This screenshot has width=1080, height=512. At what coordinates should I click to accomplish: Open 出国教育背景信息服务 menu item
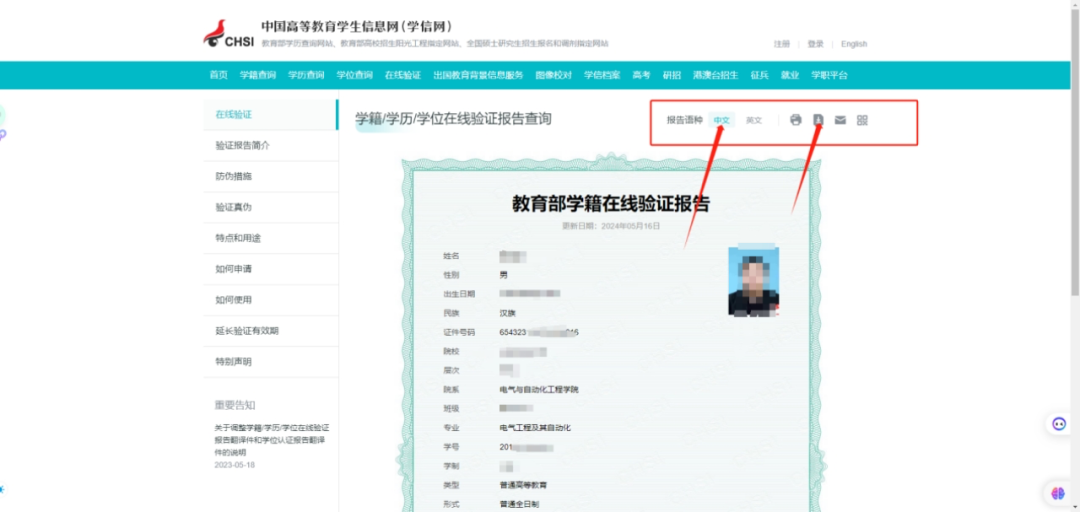tap(478, 75)
